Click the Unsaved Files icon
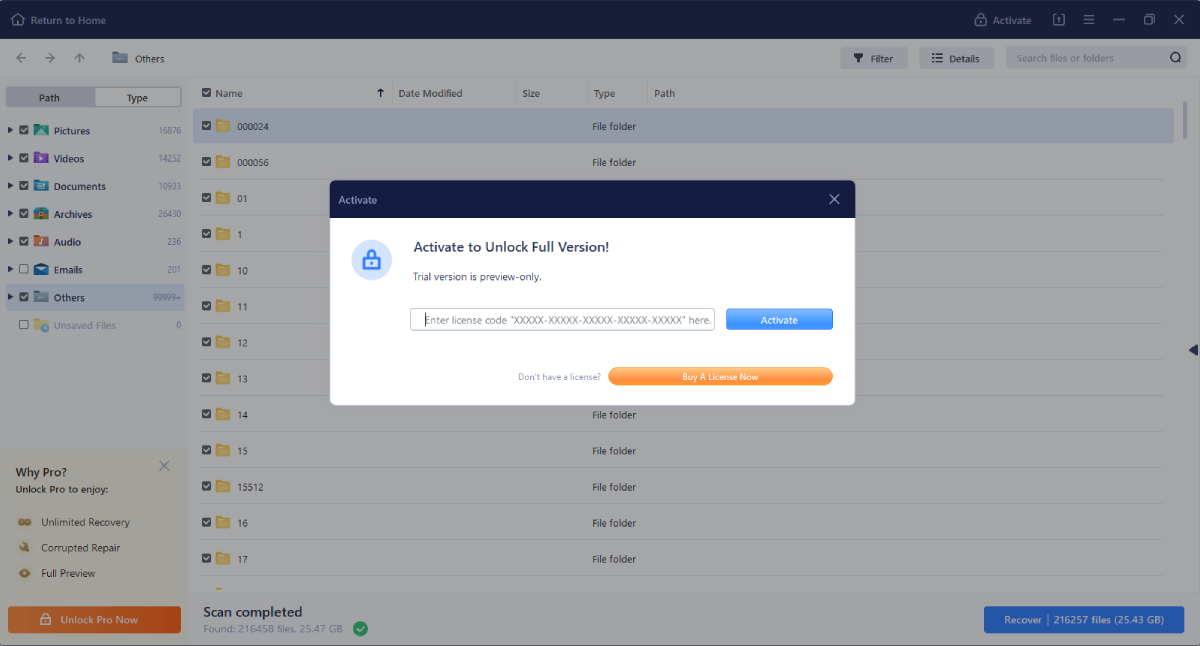Image resolution: width=1200 pixels, height=646 pixels. pos(41,325)
